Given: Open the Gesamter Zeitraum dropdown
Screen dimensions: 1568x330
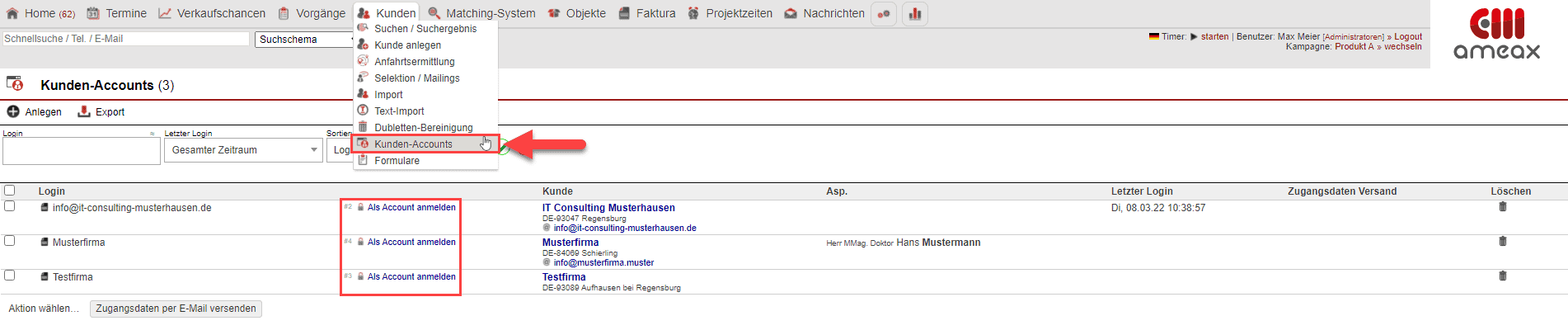Looking at the screenshot, I should (x=243, y=150).
